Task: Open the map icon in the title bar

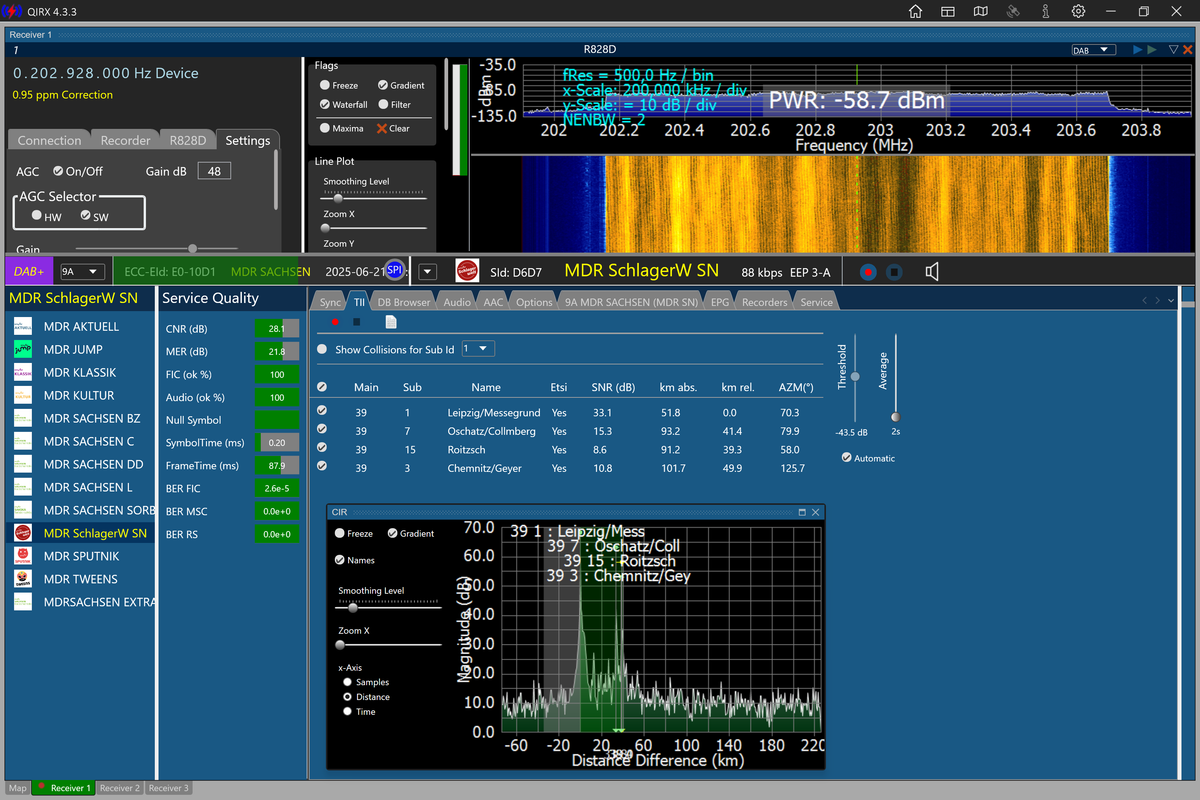Action: [x=981, y=11]
